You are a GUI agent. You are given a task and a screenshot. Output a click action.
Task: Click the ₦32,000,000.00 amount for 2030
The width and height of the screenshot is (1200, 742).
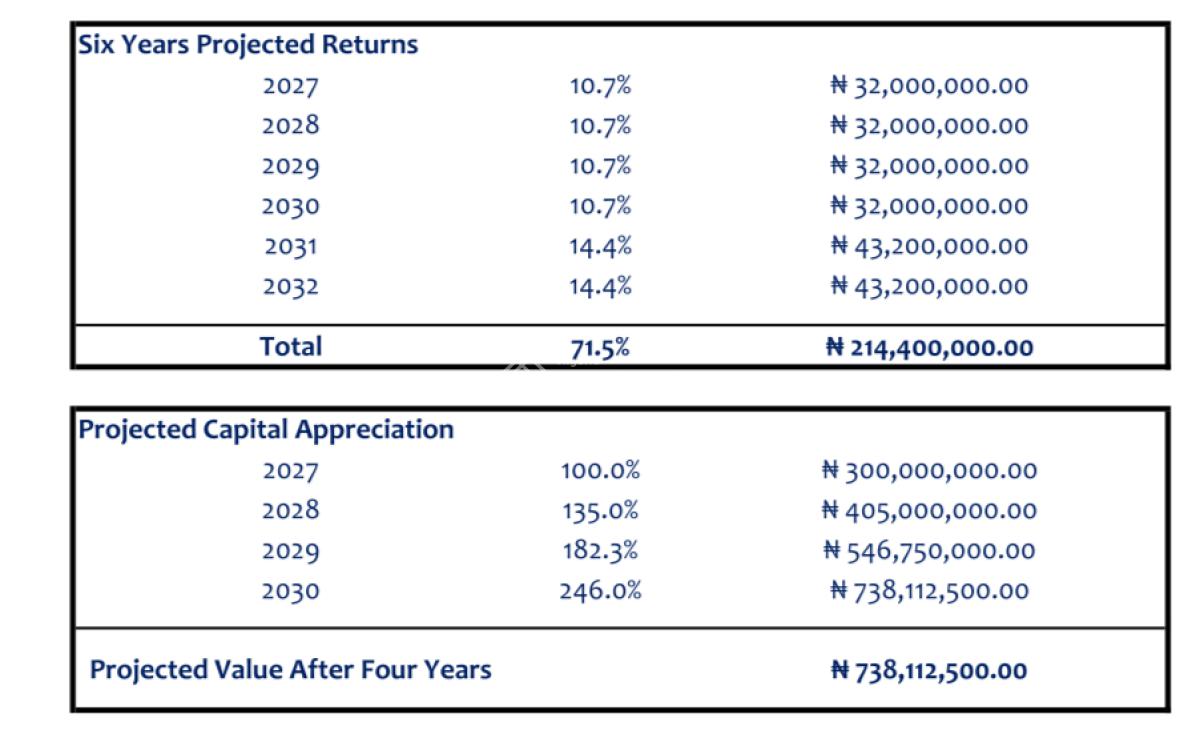pyautogui.click(x=930, y=206)
